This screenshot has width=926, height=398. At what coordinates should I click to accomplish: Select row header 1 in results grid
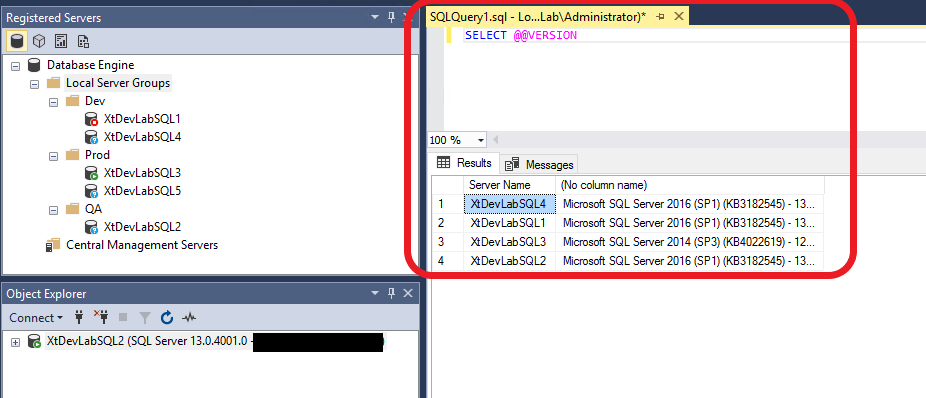point(448,204)
